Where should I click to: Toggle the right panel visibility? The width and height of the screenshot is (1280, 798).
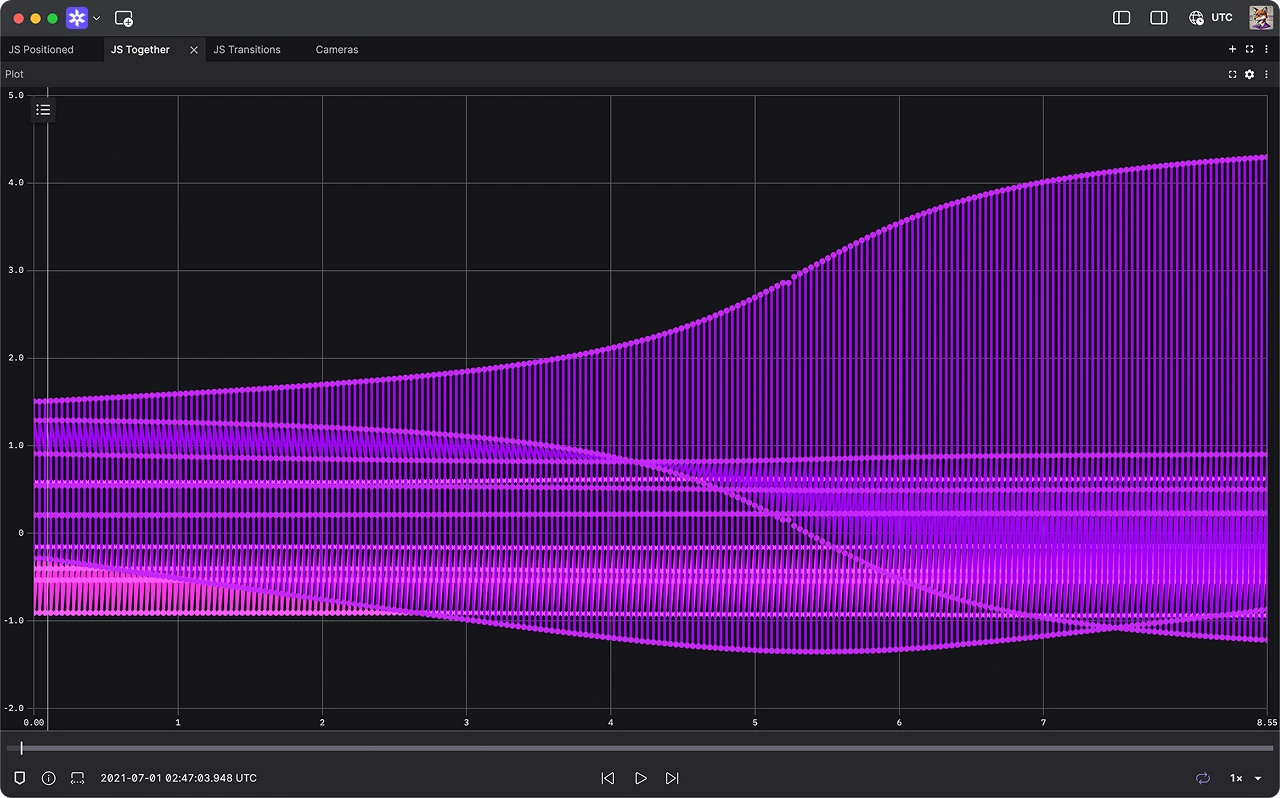pyautogui.click(x=1158, y=17)
